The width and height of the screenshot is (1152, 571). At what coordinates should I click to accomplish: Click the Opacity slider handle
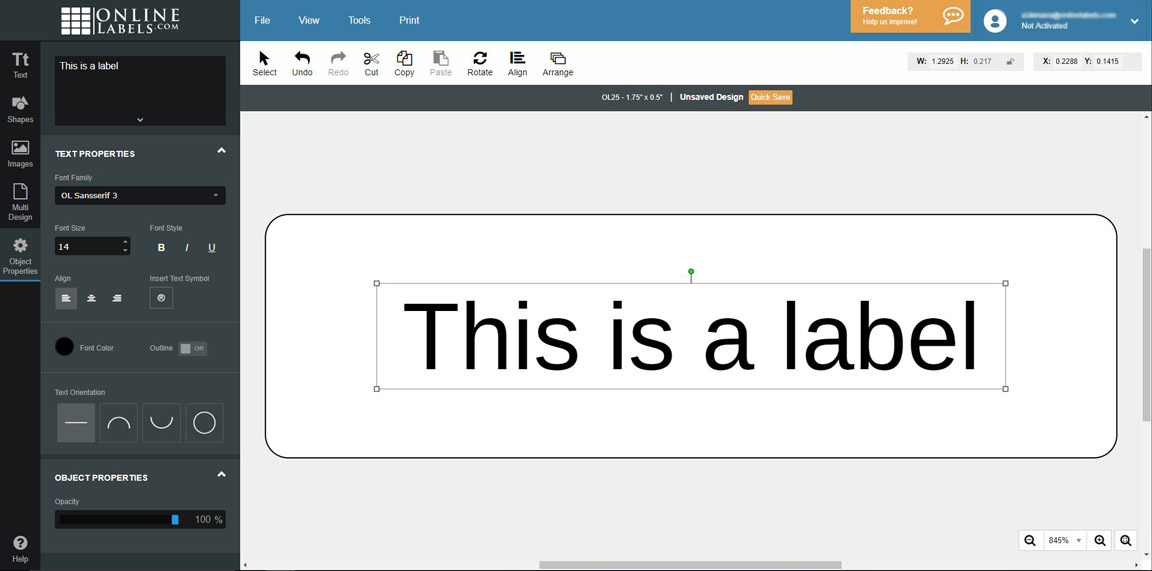point(175,520)
